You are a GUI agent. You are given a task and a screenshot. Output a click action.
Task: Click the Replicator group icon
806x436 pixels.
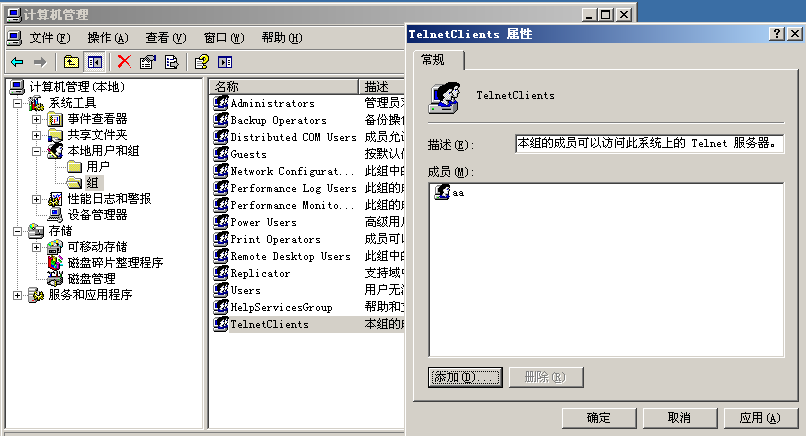(x=221, y=273)
